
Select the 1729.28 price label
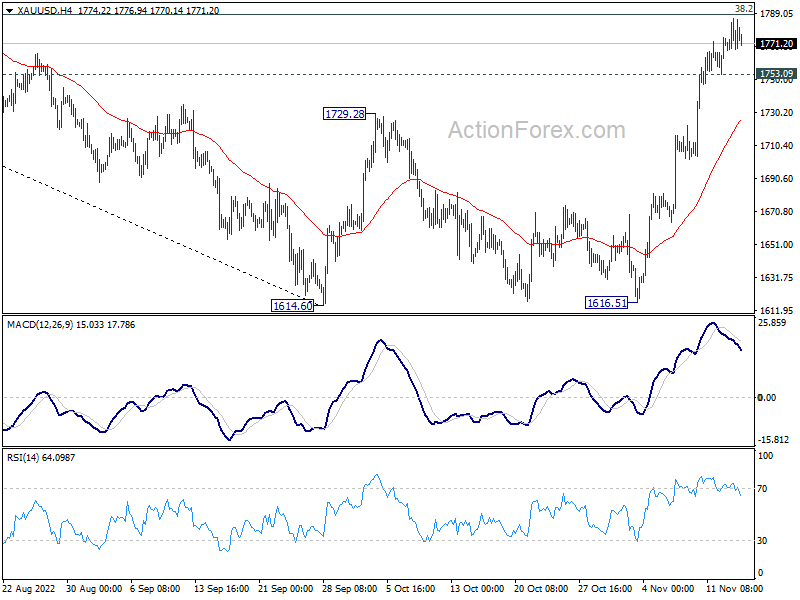pos(345,114)
